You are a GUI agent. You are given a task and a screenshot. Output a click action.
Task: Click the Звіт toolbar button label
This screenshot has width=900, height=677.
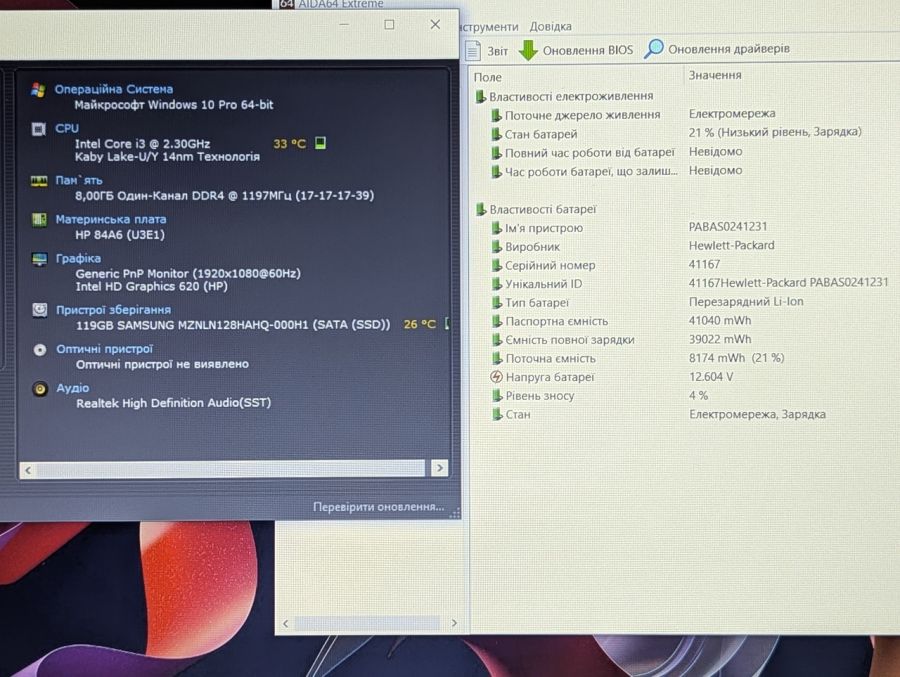tap(498, 51)
